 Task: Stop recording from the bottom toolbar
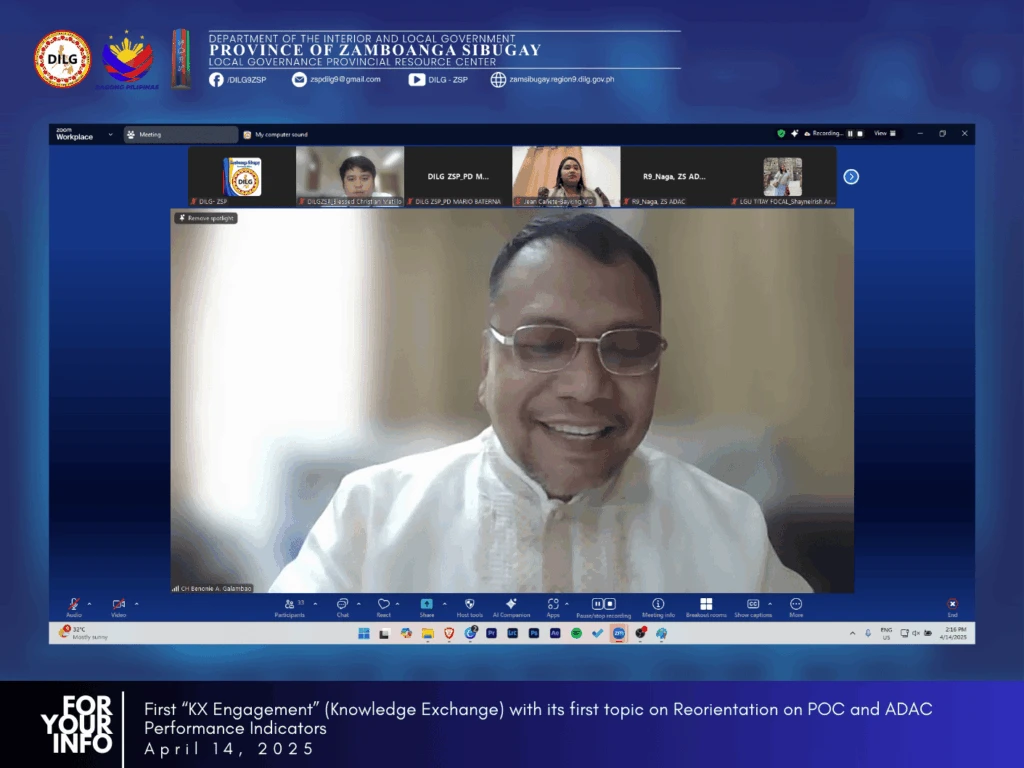[610, 604]
